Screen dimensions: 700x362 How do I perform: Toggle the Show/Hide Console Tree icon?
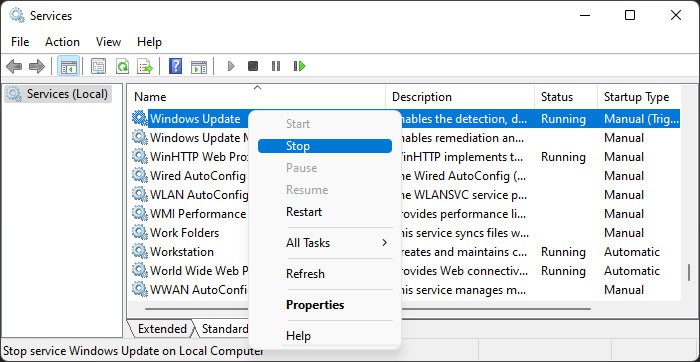pos(68,67)
